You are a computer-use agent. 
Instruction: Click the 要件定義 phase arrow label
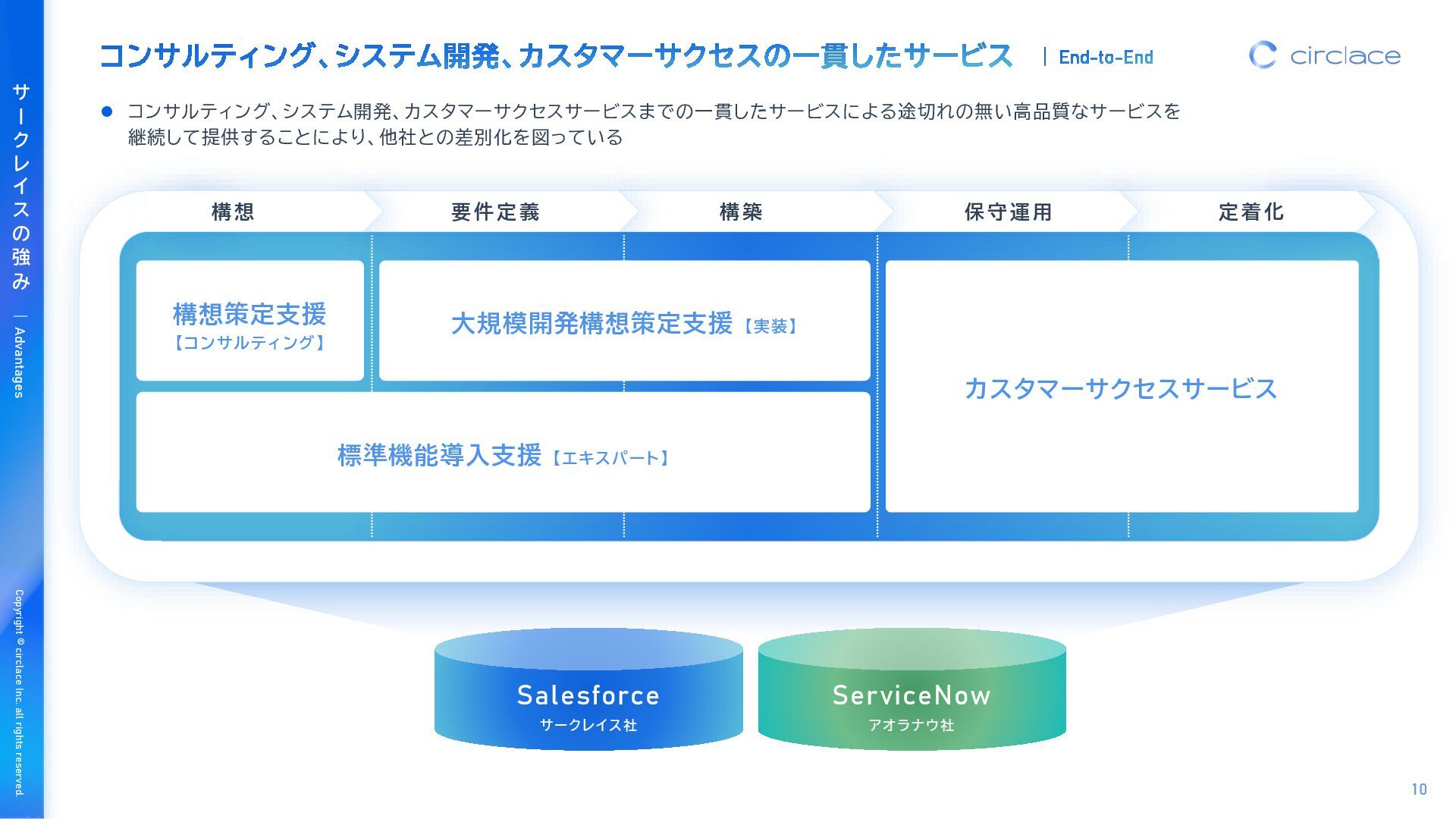coord(495,212)
